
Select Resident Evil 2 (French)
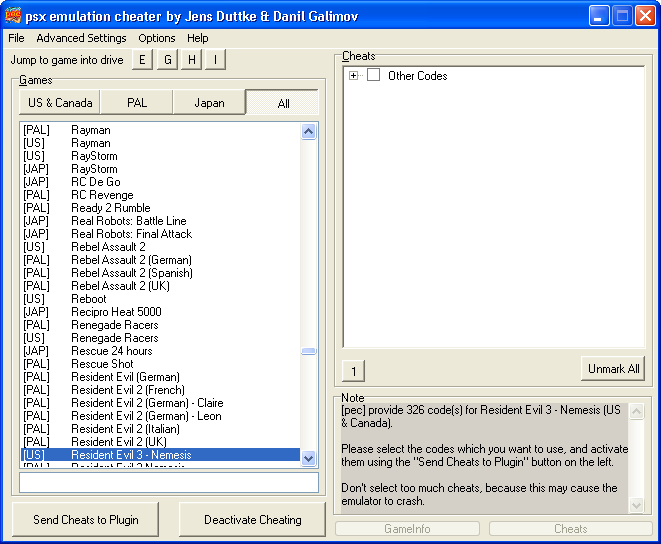pos(161,390)
